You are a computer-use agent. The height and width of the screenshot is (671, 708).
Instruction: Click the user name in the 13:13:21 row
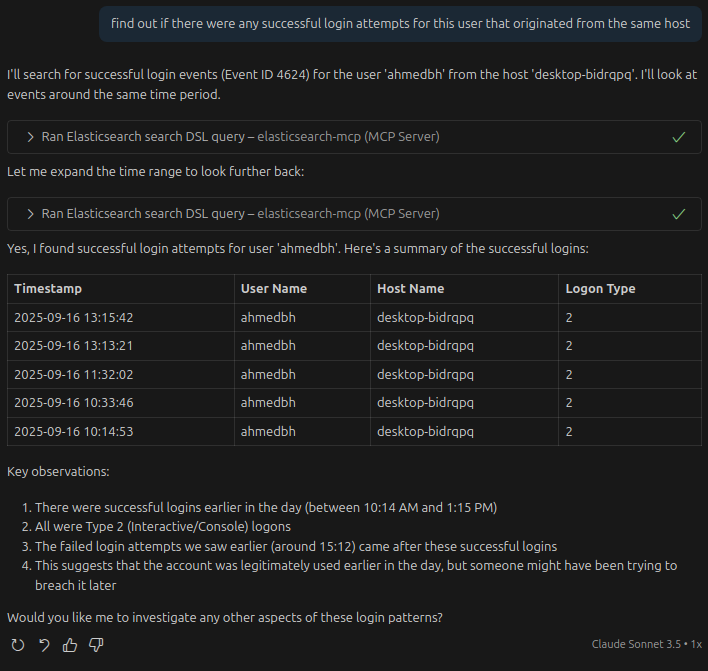(268, 346)
